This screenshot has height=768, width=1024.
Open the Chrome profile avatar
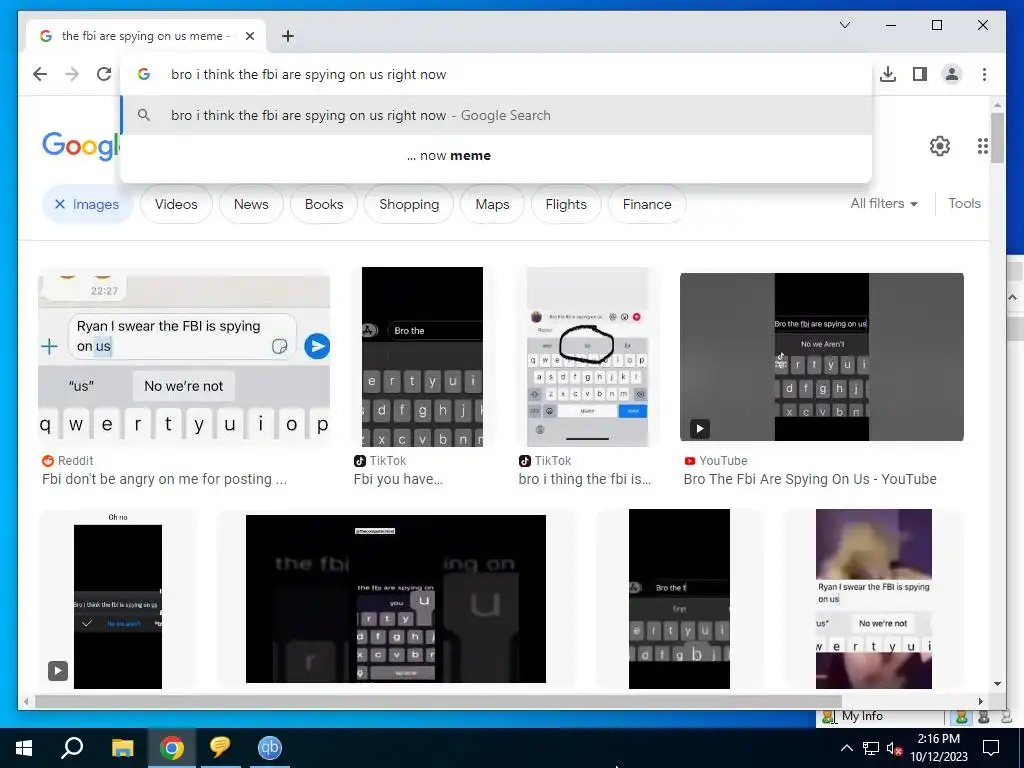[952, 74]
